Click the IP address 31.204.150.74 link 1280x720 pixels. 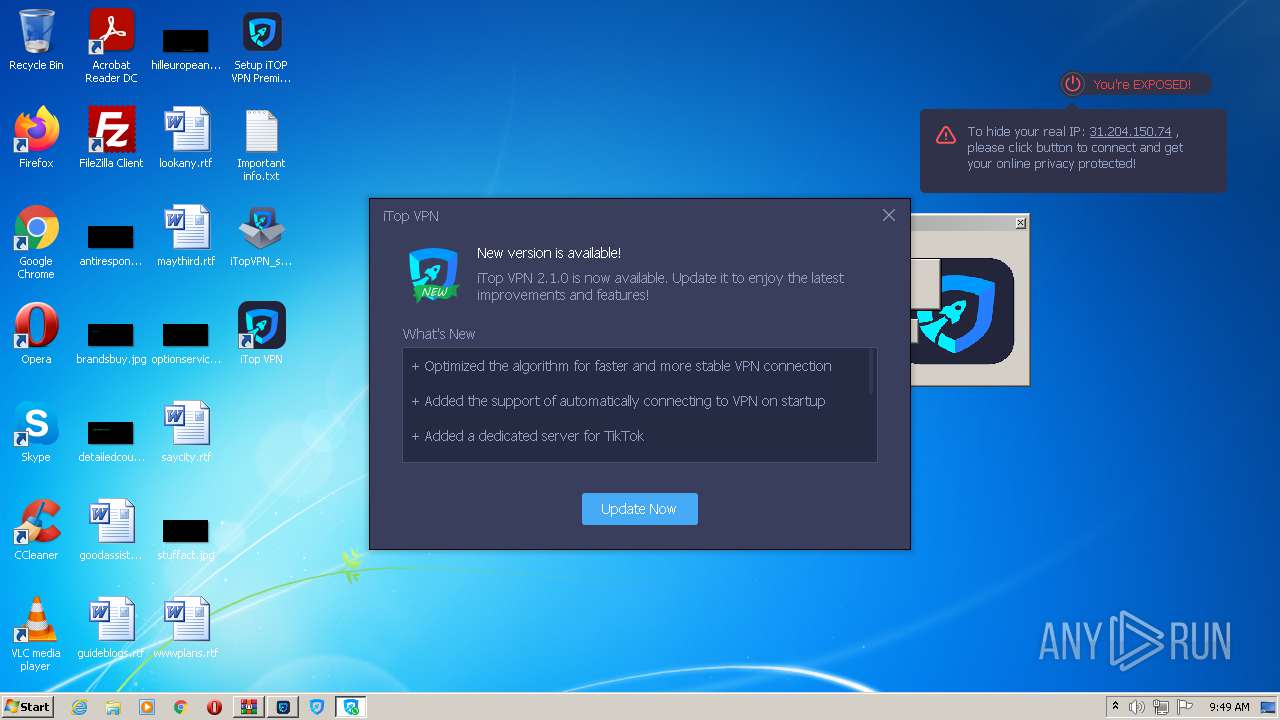click(x=1130, y=132)
